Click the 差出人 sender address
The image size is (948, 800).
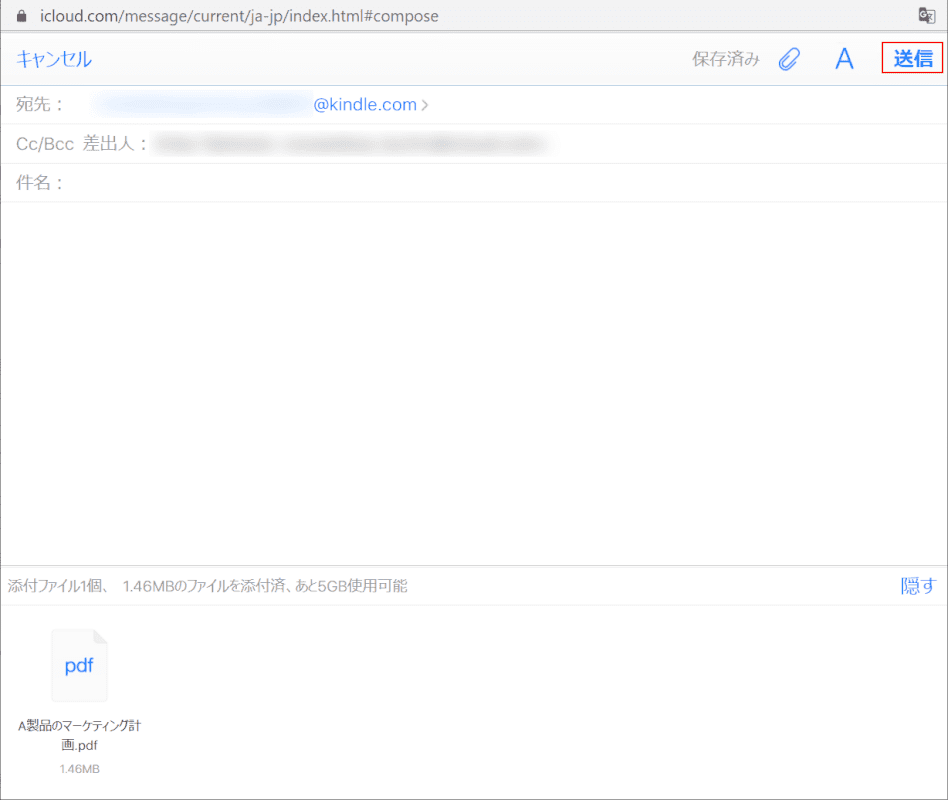(351, 145)
